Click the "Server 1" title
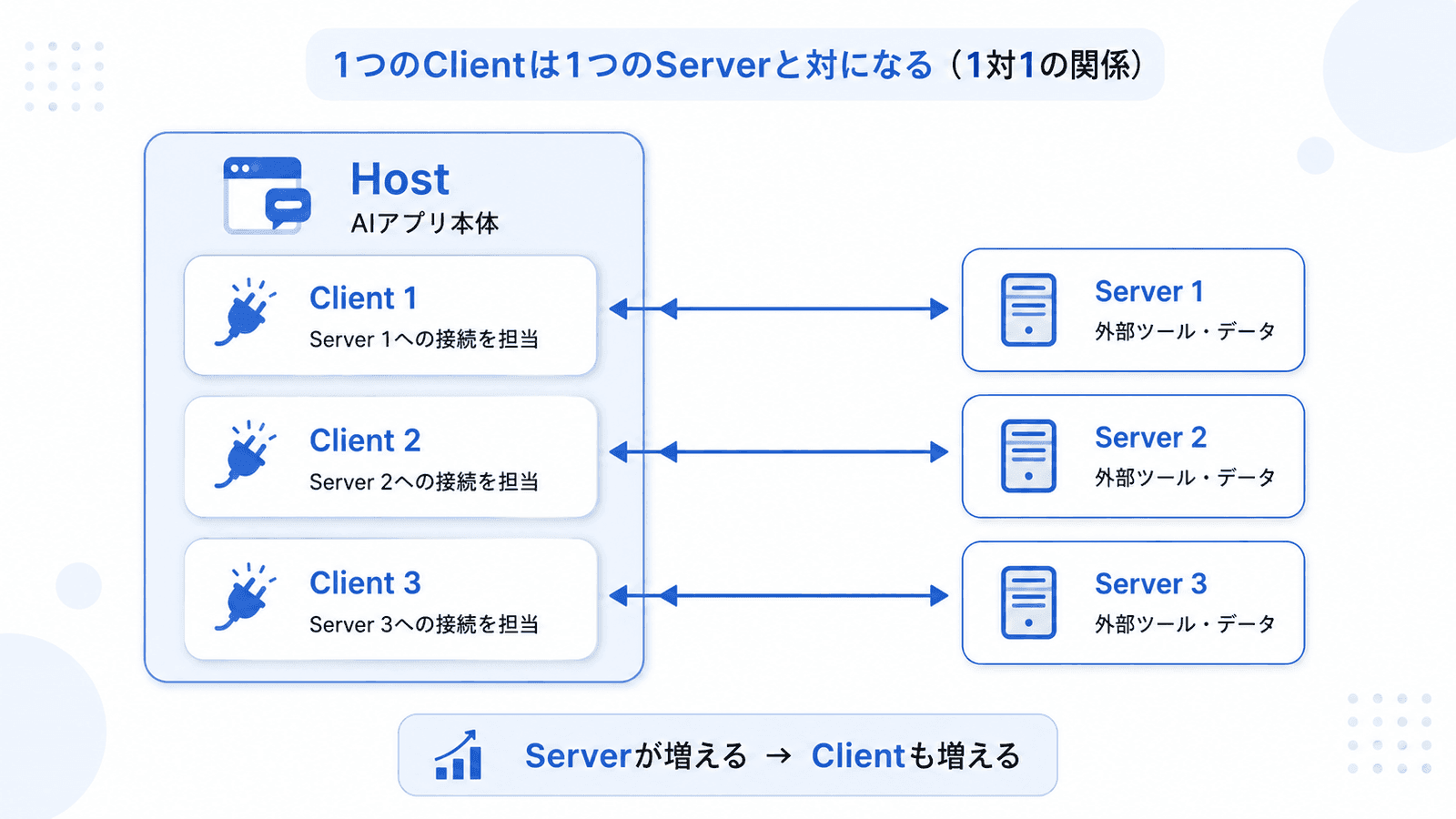The height and width of the screenshot is (819, 1456). 1149,291
